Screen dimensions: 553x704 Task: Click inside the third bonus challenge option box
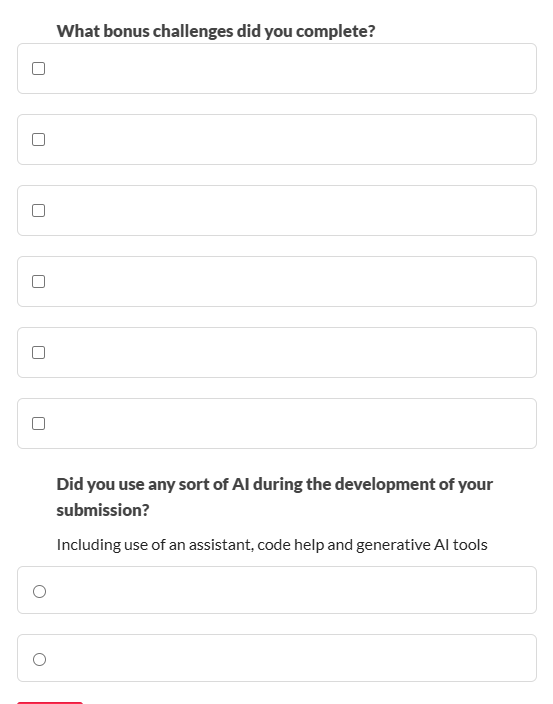coord(277,211)
